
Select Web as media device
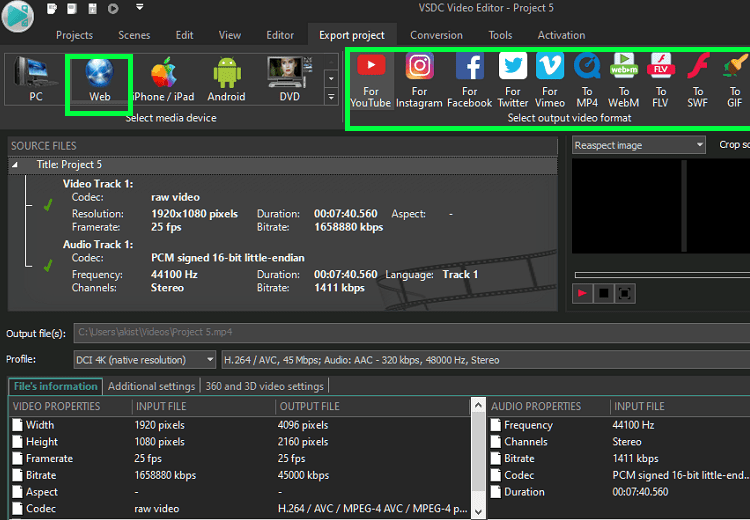tap(99, 79)
